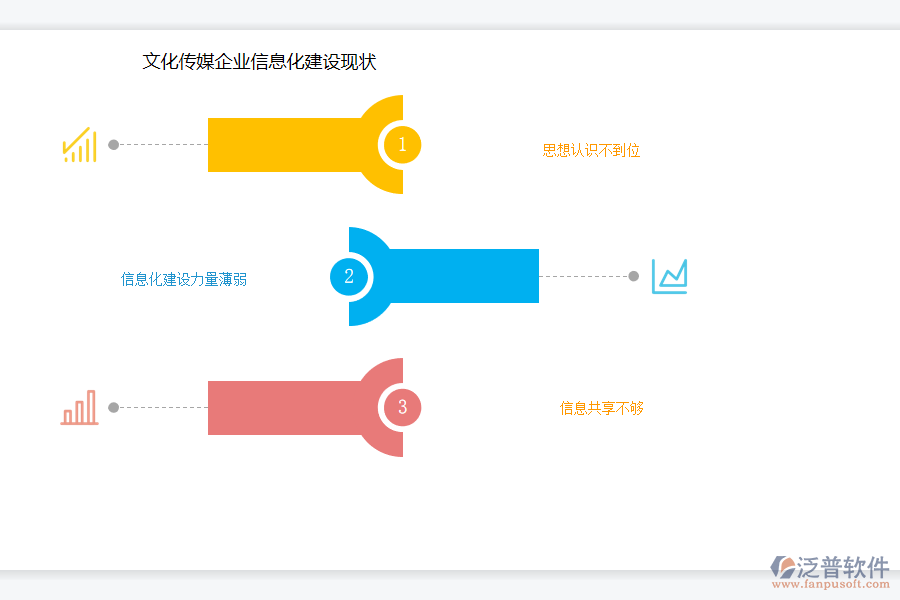This screenshot has height=600, width=900.
Task: Click the label 信息化建设力量薄弱
Action: pos(184,280)
